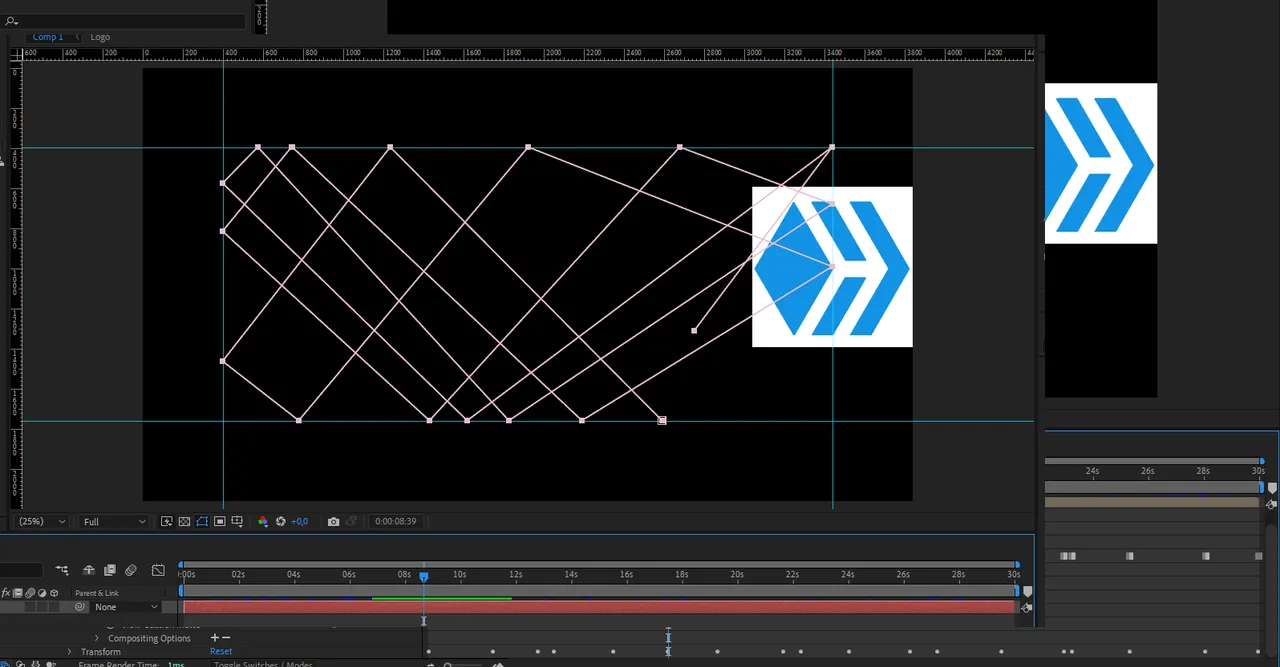Click the Parent & Link column header
The width and height of the screenshot is (1280, 667).
tap(97, 593)
